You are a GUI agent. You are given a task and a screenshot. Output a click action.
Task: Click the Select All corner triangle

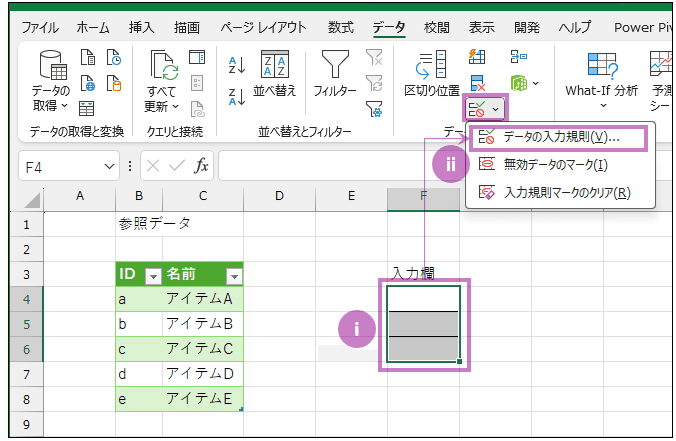pos(33,200)
